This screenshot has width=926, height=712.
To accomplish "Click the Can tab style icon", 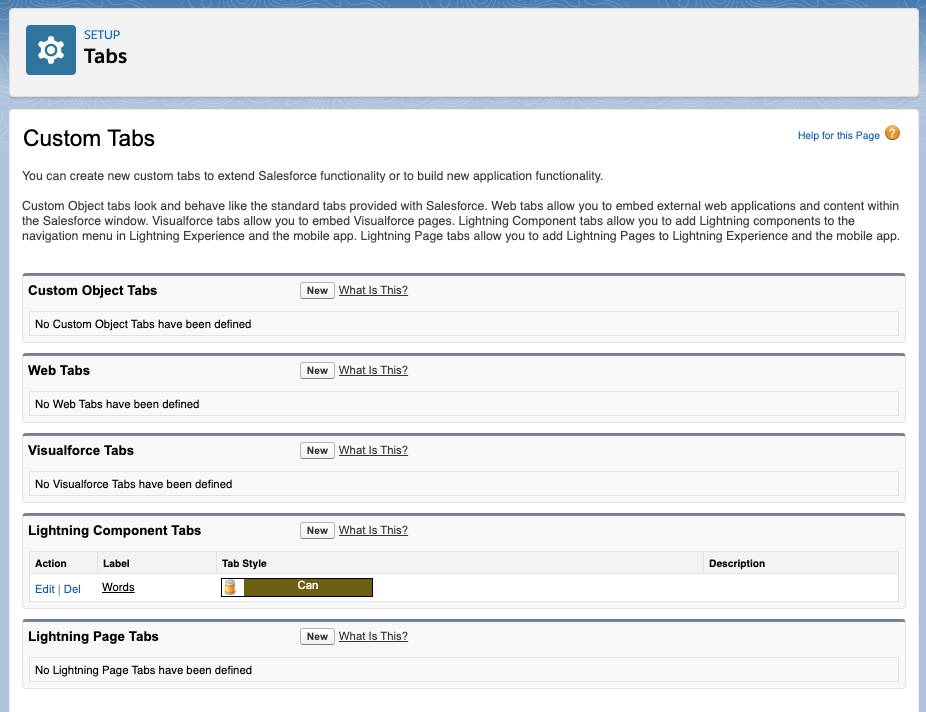I will click(x=231, y=587).
